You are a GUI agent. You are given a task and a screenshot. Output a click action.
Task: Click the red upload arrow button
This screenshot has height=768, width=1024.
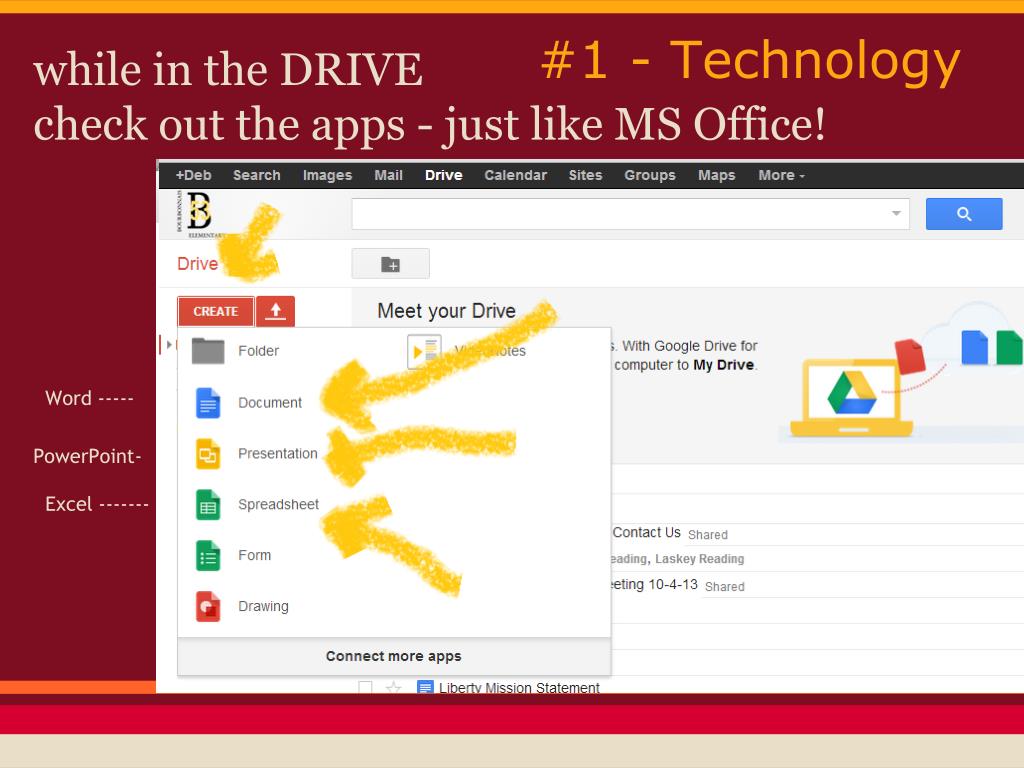[x=276, y=311]
